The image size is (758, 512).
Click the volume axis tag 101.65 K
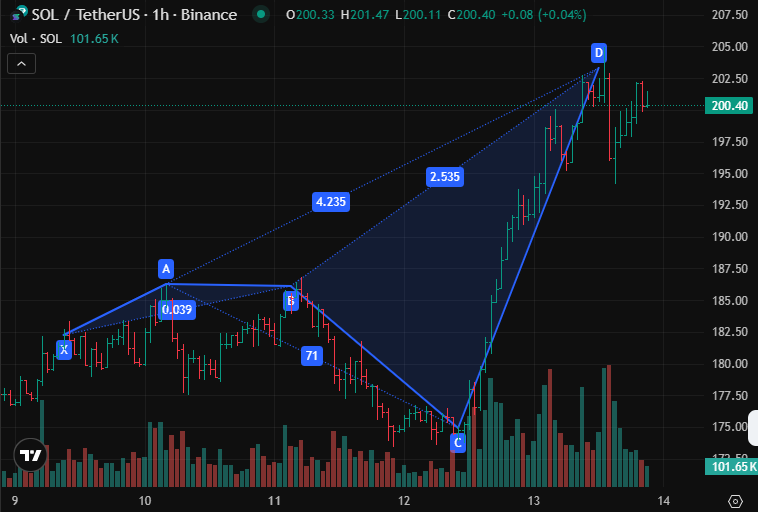731,467
